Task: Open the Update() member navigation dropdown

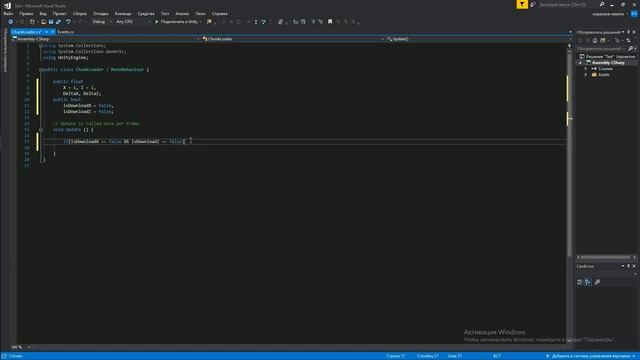Action: click(479, 39)
